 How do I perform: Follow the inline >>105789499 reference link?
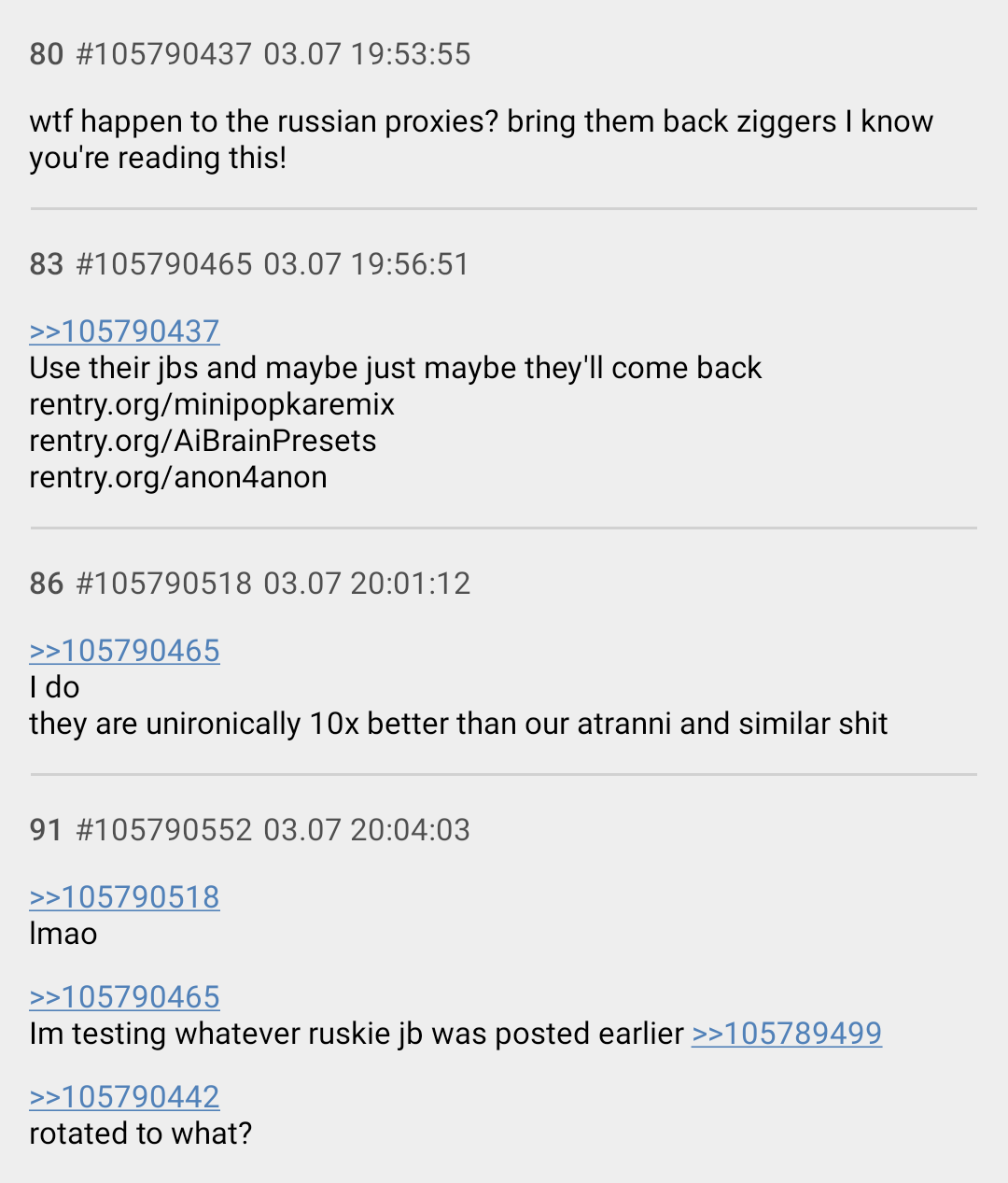pos(787,1034)
